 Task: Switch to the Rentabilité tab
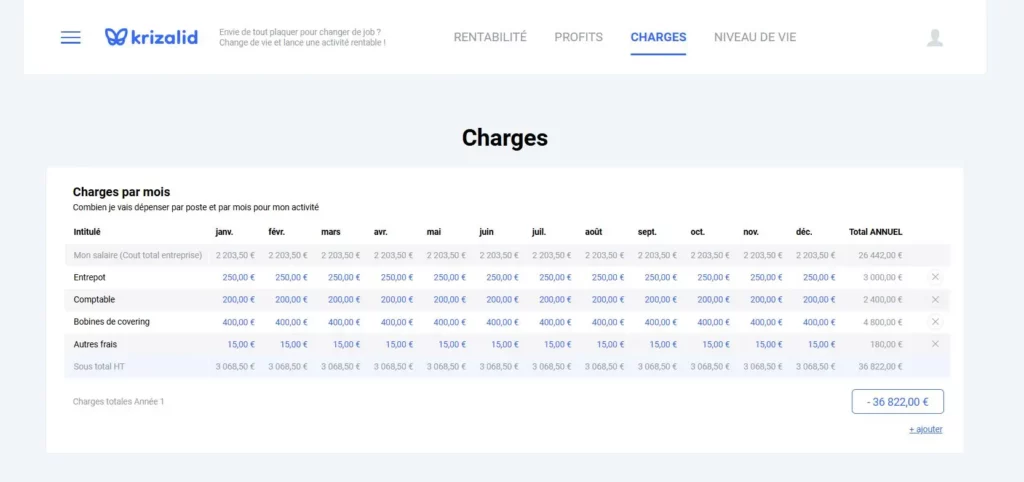pyautogui.click(x=490, y=38)
